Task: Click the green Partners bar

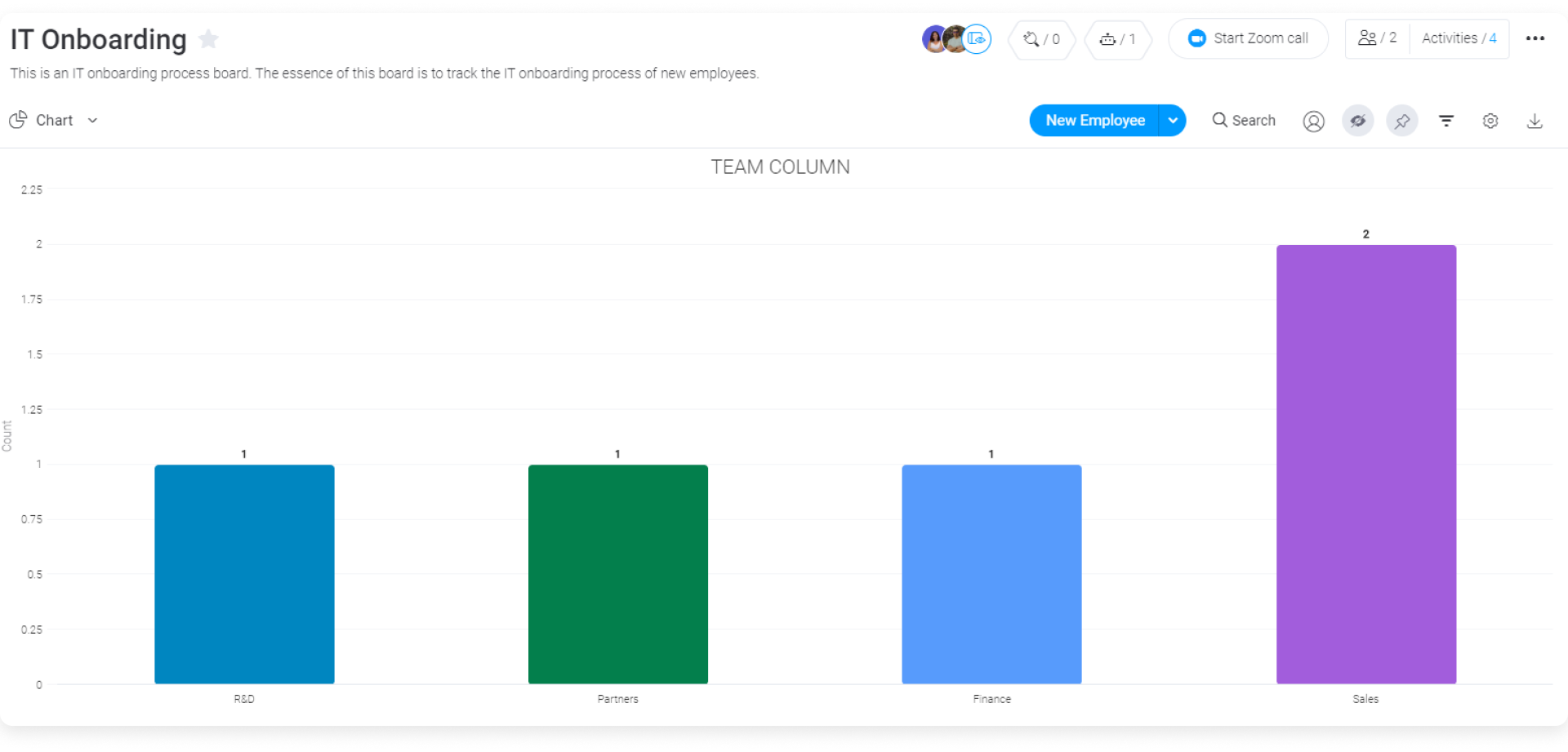Action: click(617, 574)
